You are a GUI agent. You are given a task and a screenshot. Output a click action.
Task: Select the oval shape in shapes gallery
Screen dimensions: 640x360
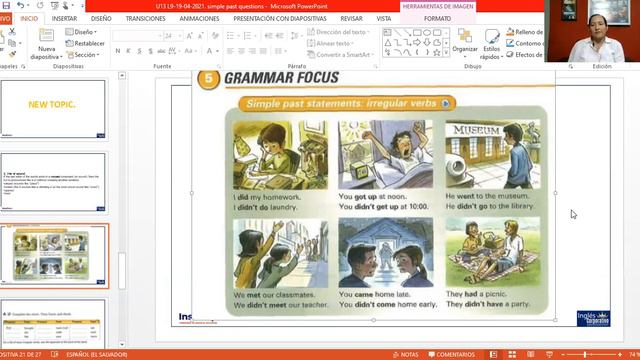coord(427,32)
